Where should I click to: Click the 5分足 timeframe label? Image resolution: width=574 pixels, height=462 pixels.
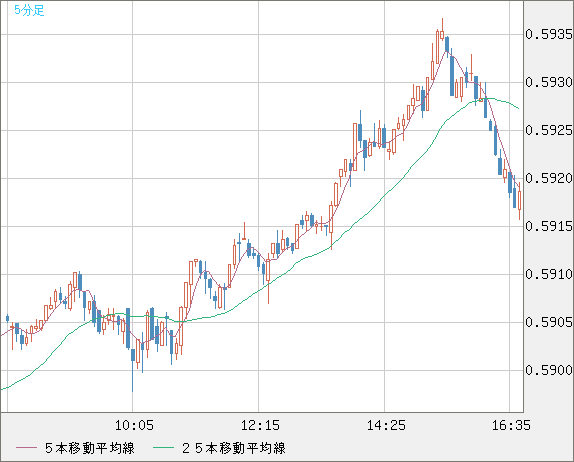click(29, 10)
